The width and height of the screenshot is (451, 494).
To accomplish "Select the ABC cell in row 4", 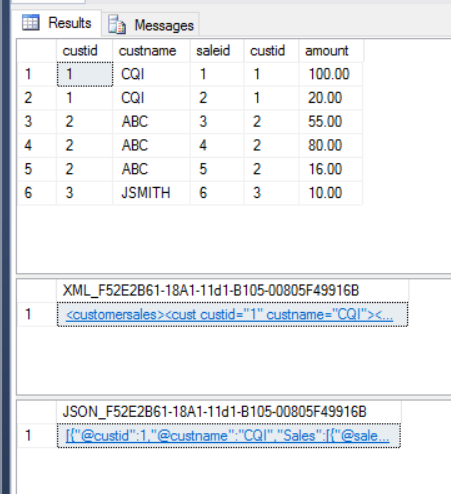I will (152, 146).
